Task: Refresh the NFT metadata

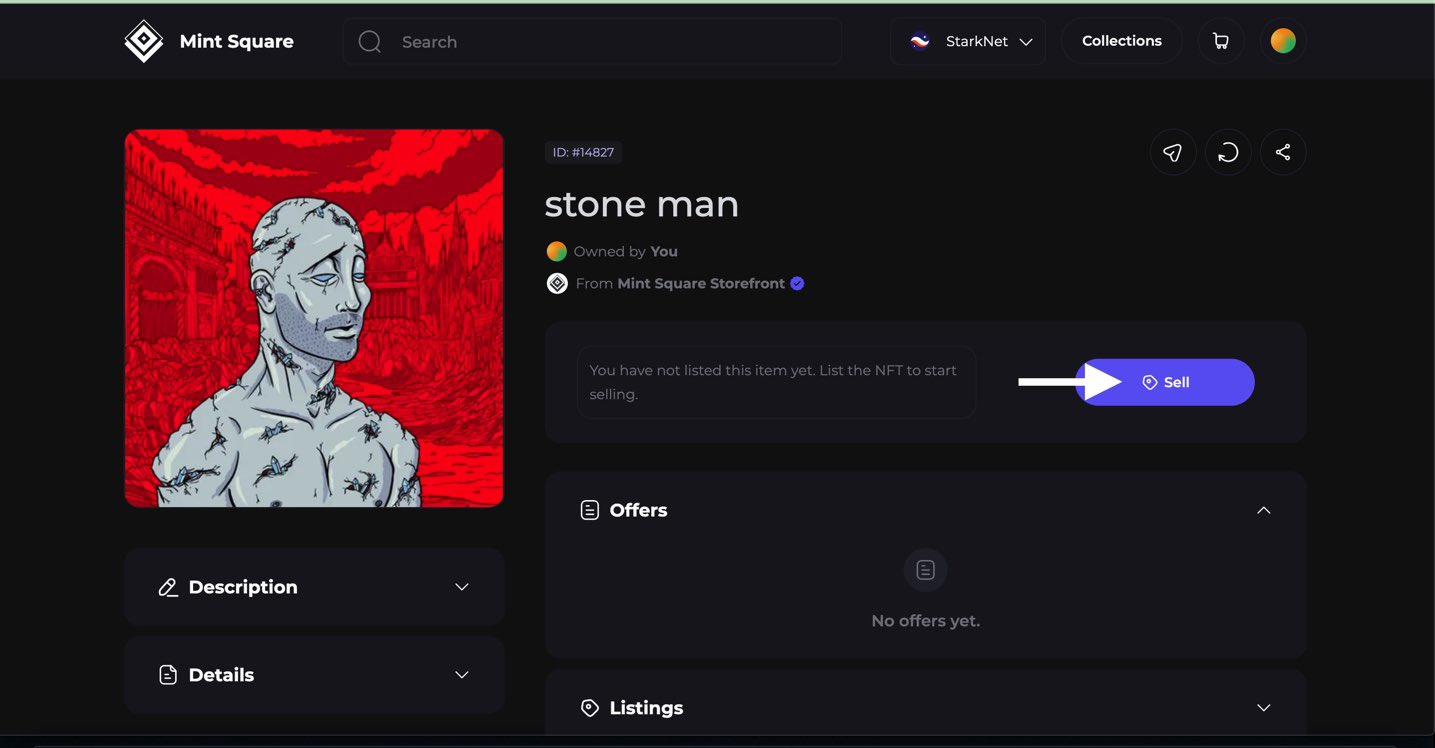Action: pos(1228,153)
